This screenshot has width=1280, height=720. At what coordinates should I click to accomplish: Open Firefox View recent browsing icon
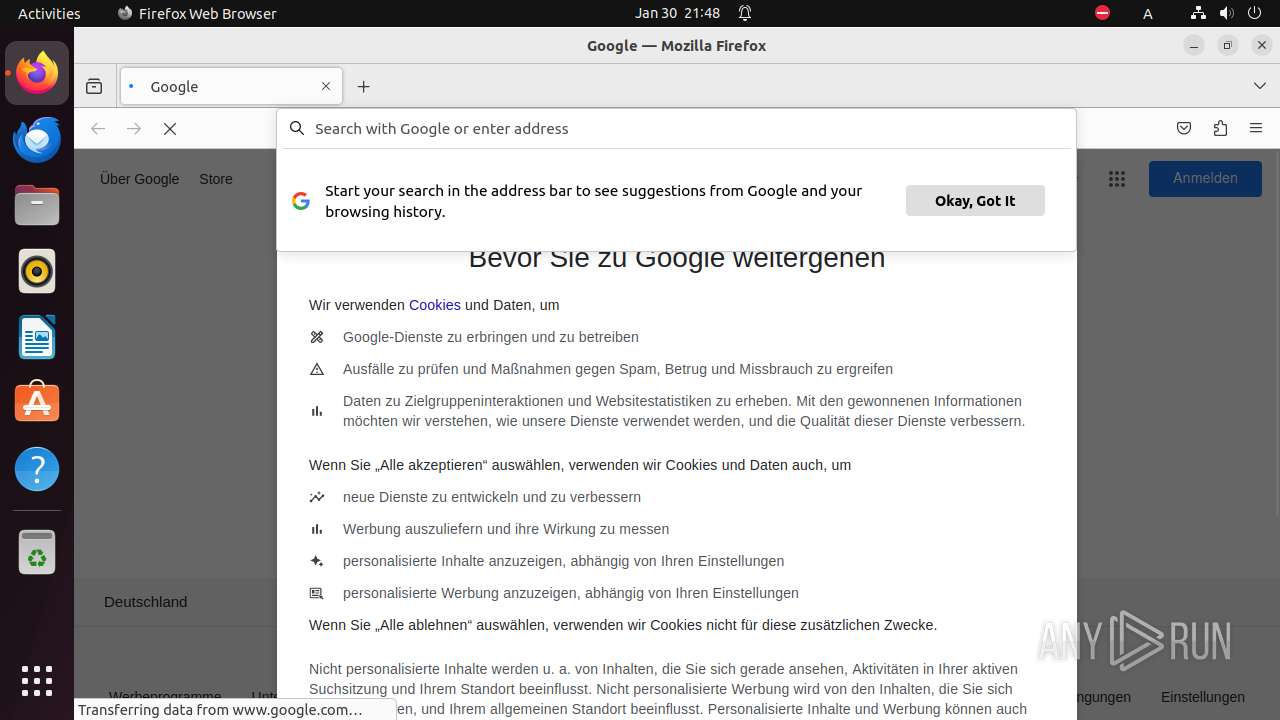94,87
